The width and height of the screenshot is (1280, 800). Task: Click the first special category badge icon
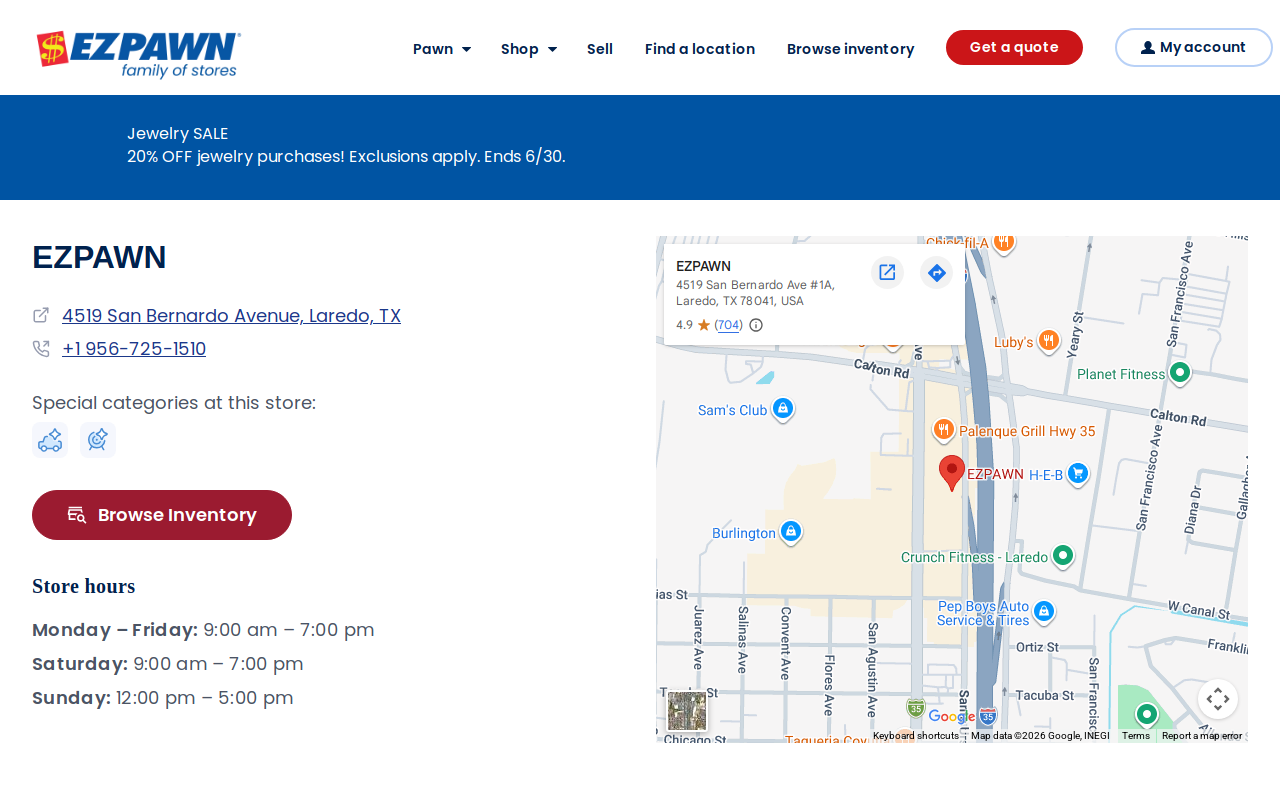[x=50, y=440]
